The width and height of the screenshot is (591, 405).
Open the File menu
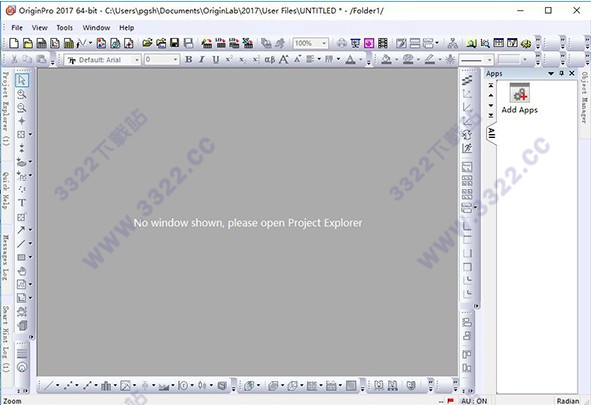pos(17,28)
